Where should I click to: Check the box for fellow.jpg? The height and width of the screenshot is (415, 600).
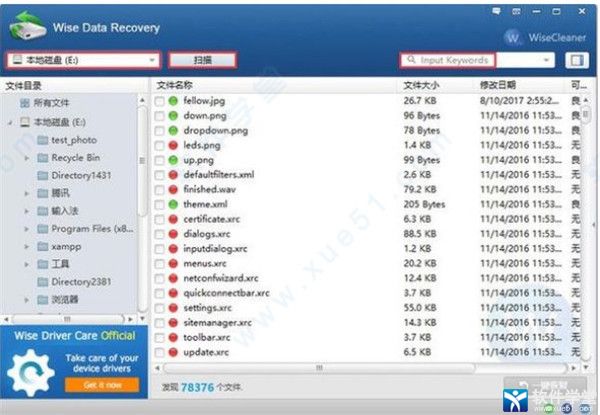[x=160, y=101]
